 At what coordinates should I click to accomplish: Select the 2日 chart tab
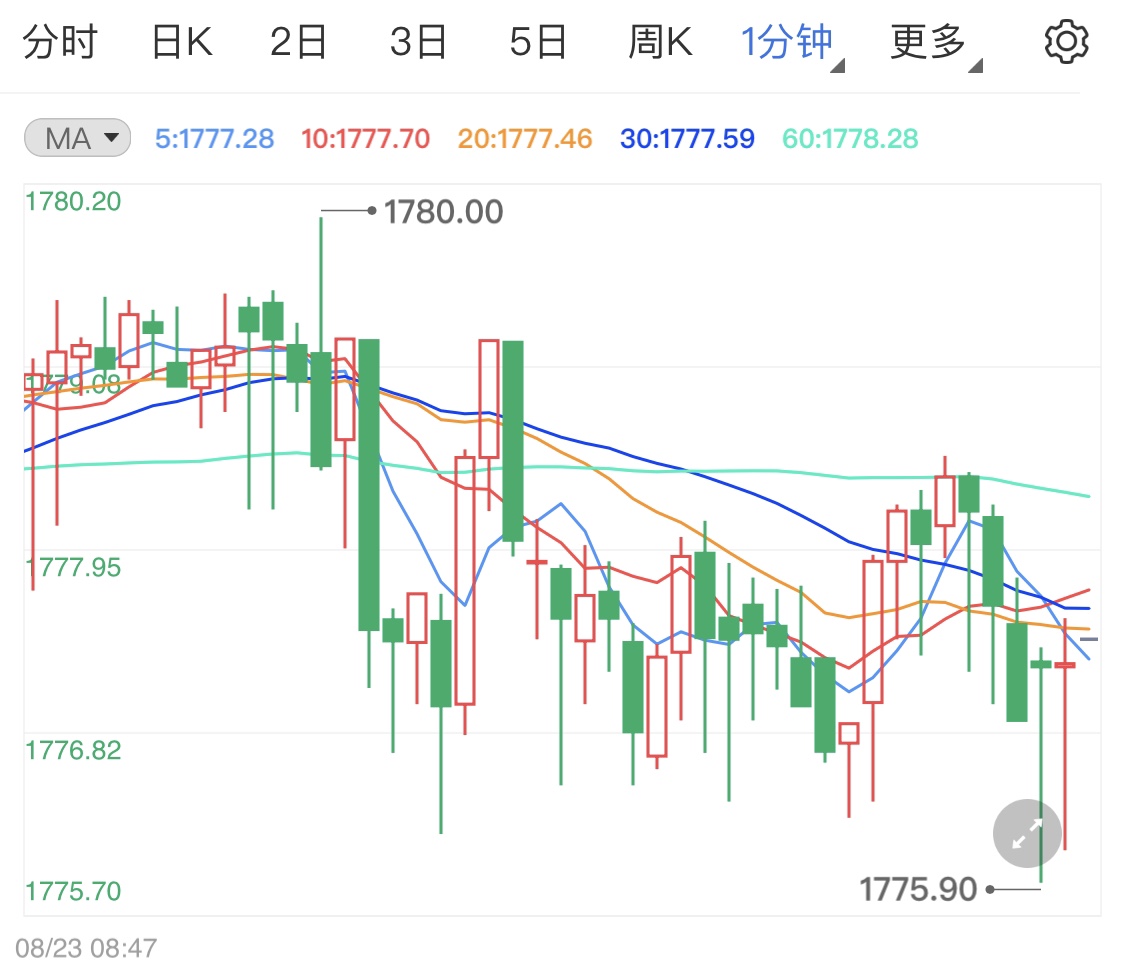tap(298, 42)
